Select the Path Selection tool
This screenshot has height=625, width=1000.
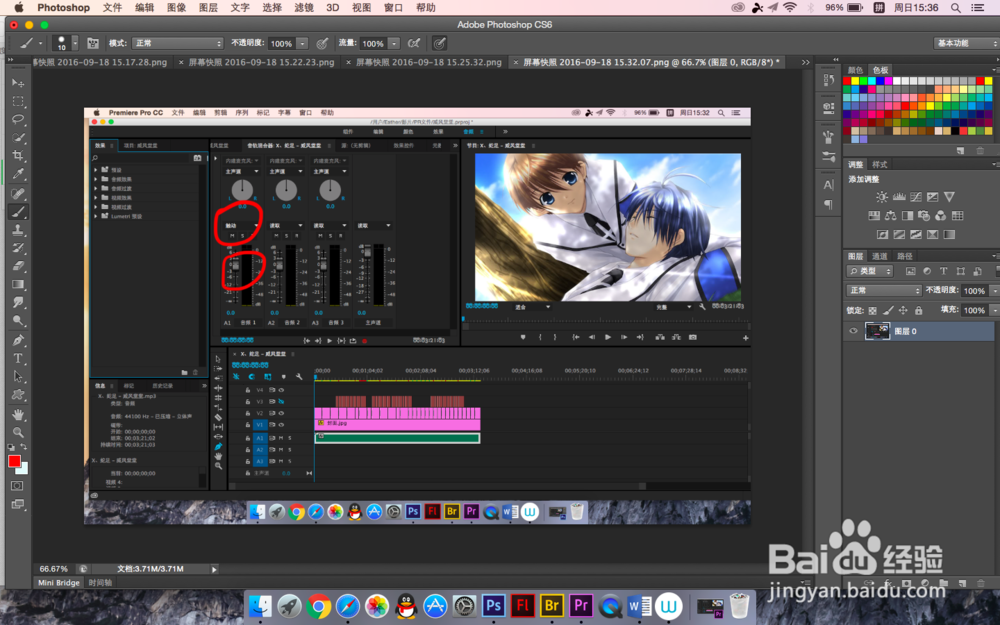18,377
